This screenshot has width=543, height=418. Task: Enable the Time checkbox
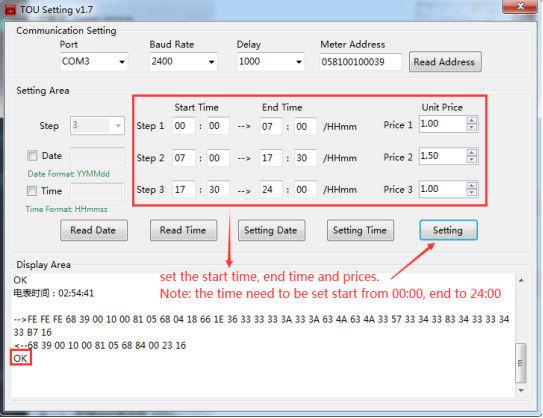click(x=32, y=191)
